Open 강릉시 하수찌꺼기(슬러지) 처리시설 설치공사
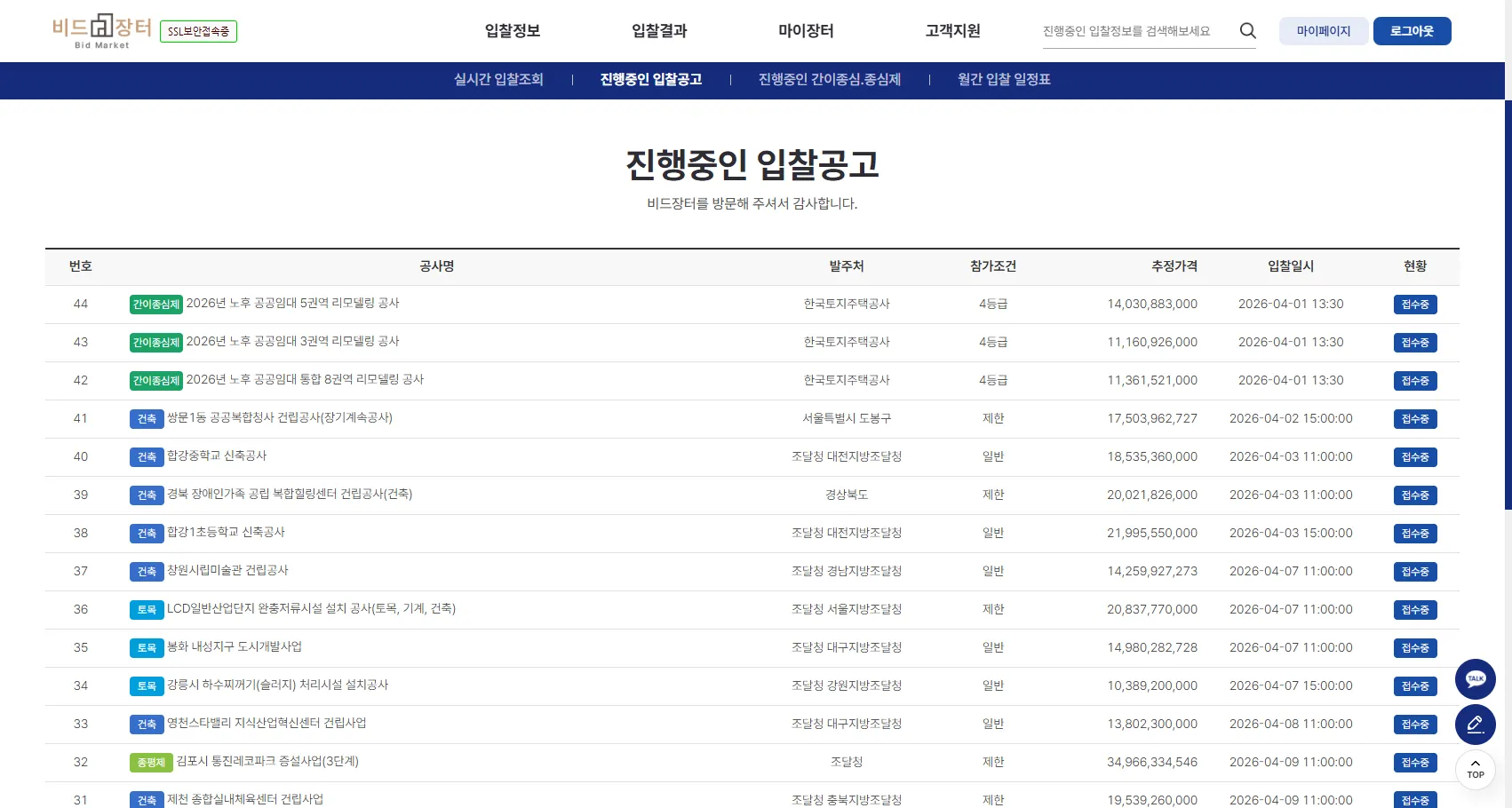Viewport: 1512px width, 808px height. [277, 685]
